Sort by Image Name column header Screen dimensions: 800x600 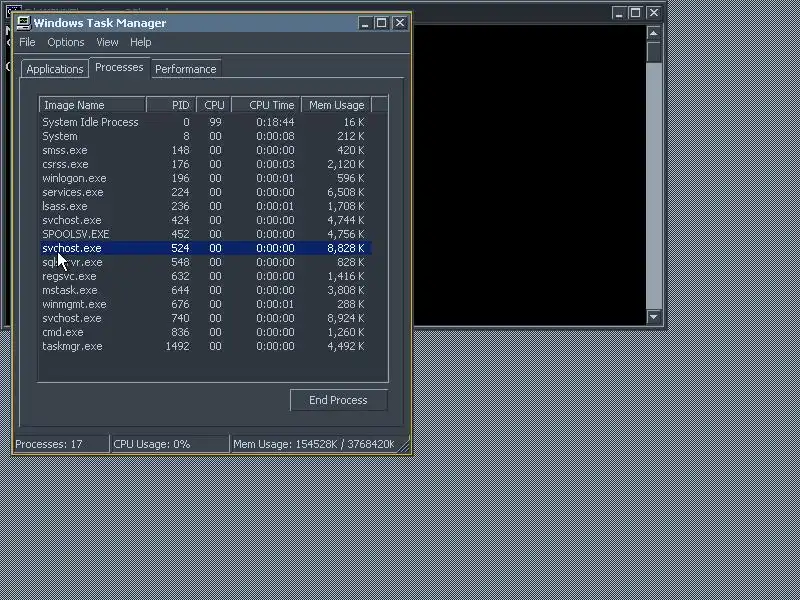(92, 105)
